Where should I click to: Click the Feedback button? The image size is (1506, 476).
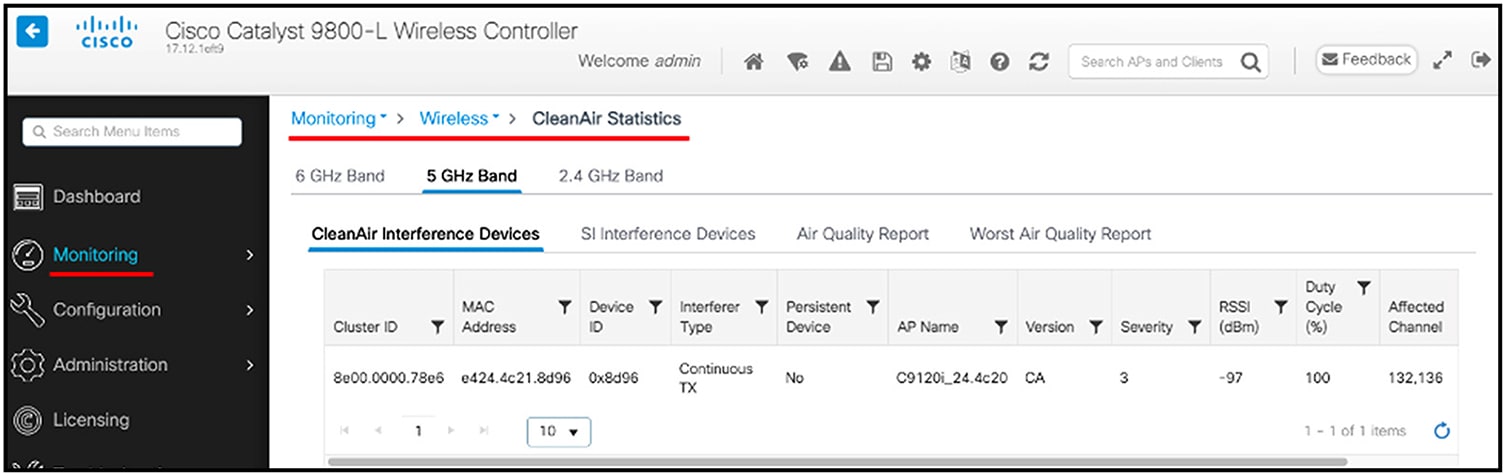click(x=1366, y=60)
